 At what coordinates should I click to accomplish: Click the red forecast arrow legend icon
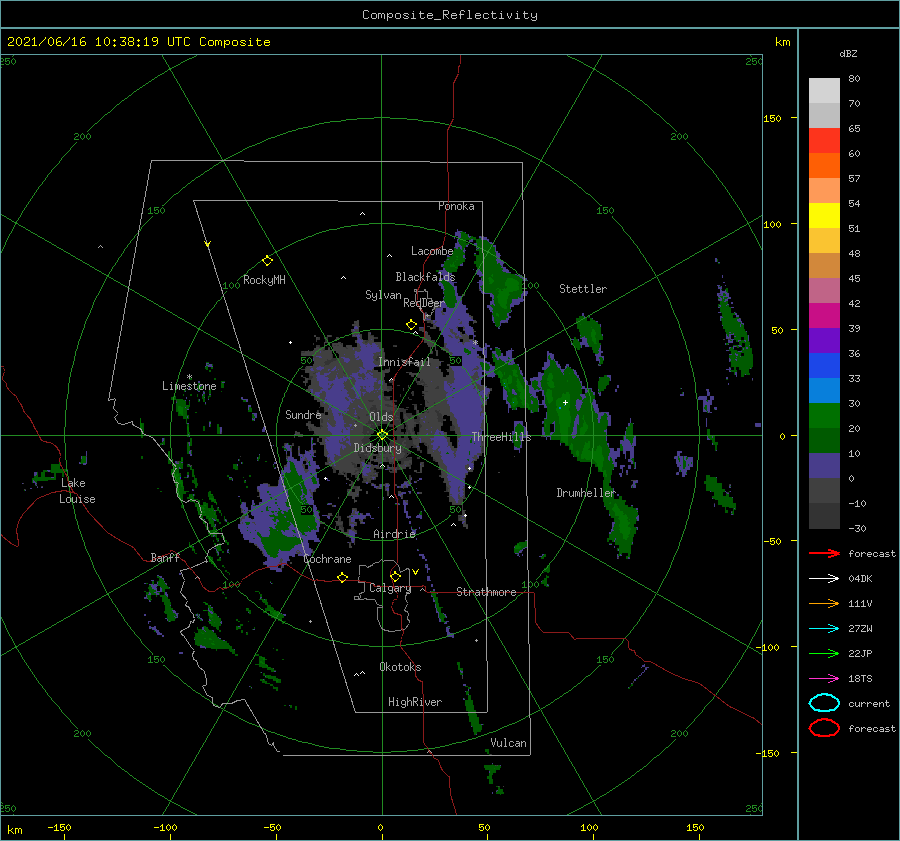tap(824, 553)
